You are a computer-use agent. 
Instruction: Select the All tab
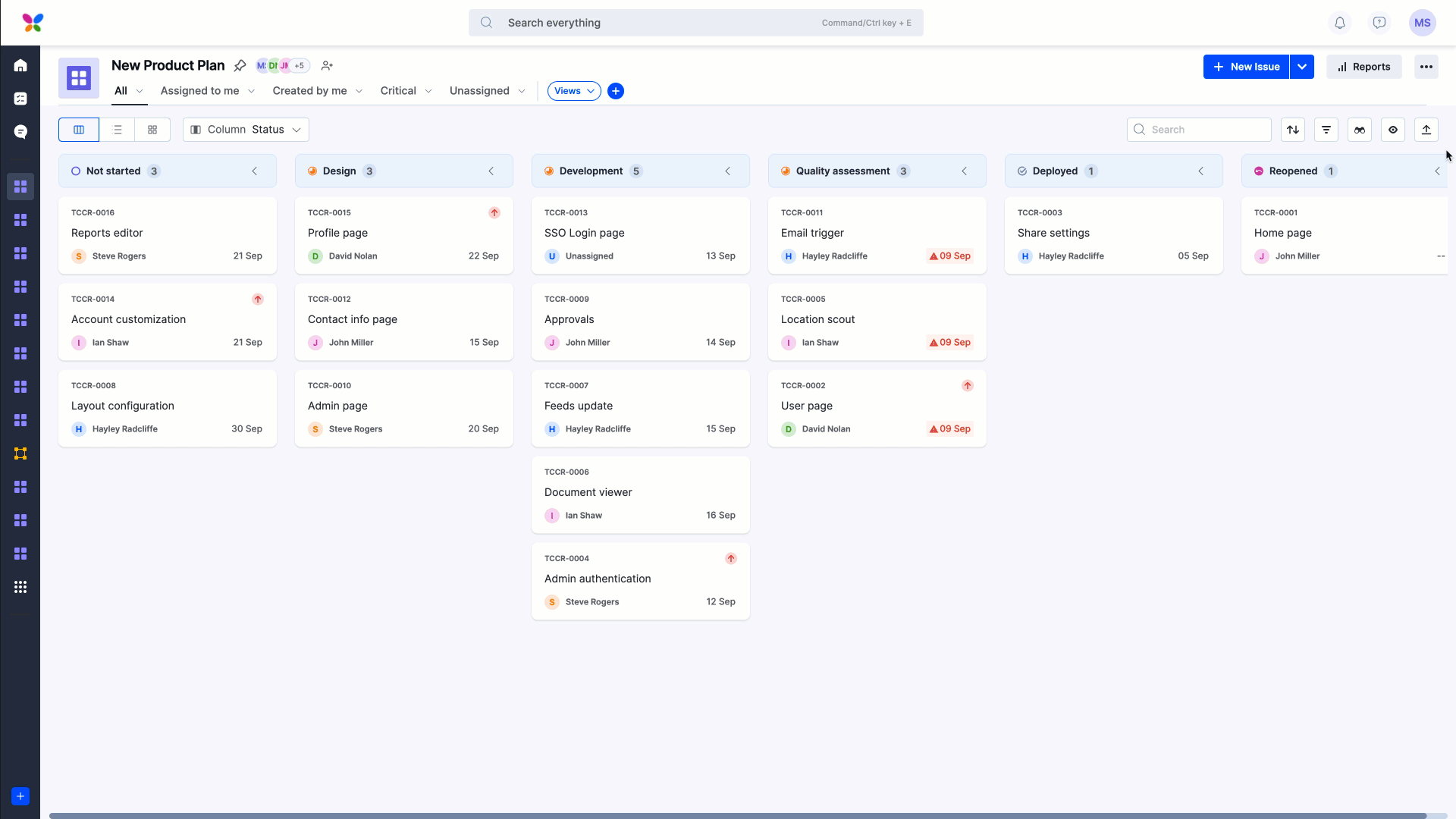pyautogui.click(x=121, y=91)
